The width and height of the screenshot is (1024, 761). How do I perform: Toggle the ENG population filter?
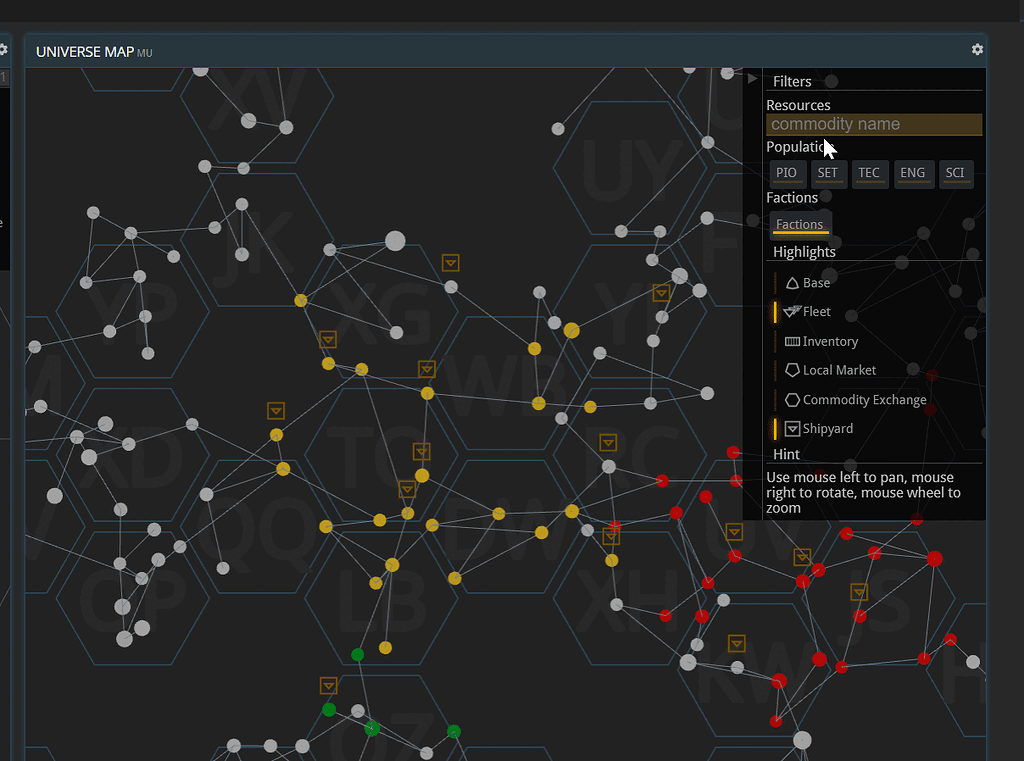tap(912, 173)
